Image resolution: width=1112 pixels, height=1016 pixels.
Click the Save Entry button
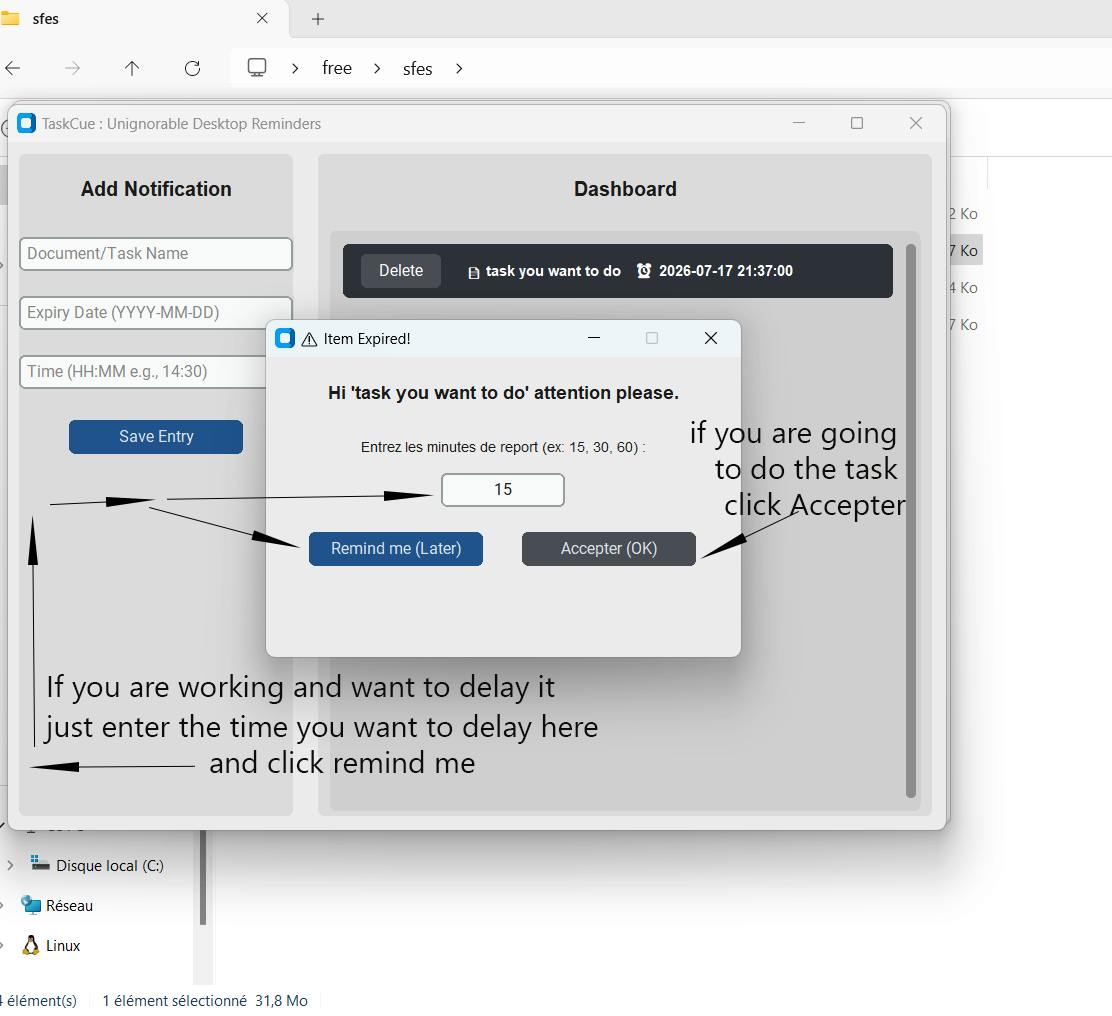coord(156,437)
